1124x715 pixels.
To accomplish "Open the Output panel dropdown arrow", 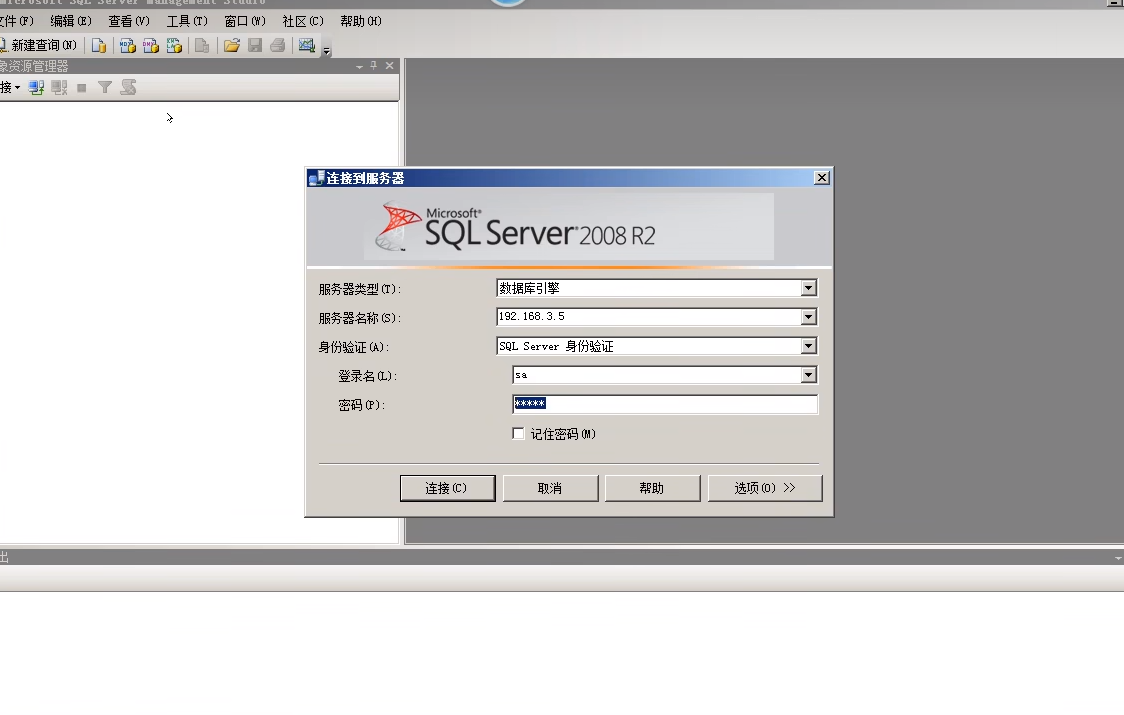I will coord(1118,557).
